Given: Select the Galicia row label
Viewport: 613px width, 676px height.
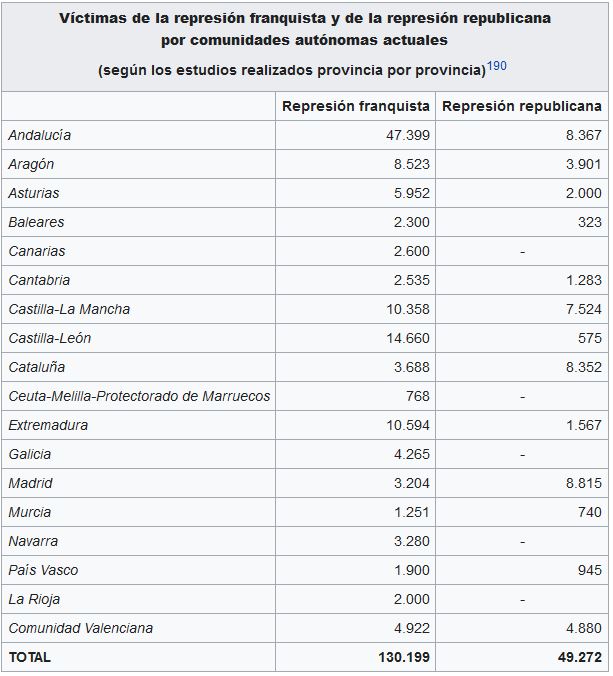Looking at the screenshot, I should 30,454.
